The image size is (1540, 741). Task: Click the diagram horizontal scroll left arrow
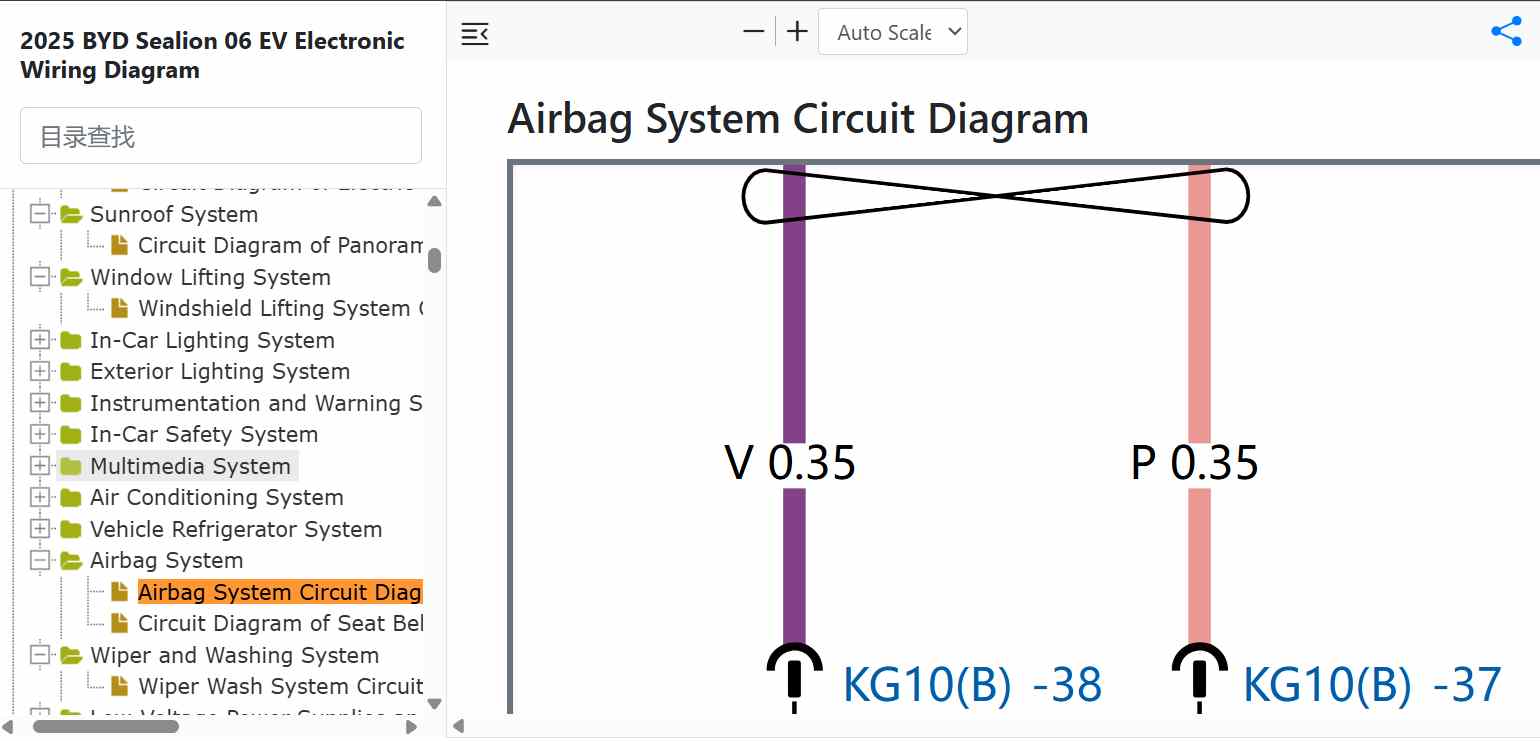(458, 727)
